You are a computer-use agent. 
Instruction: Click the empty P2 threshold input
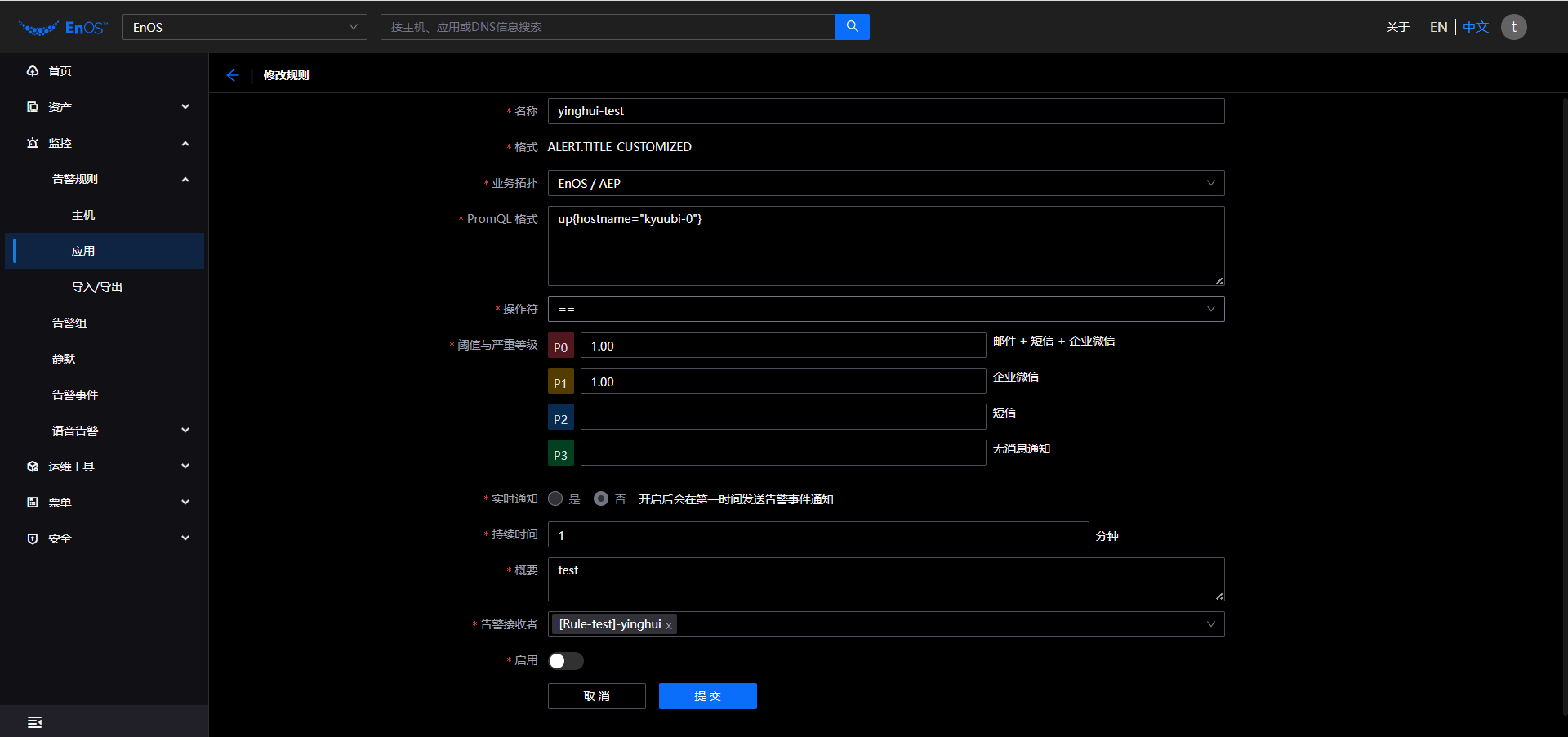tap(783, 417)
